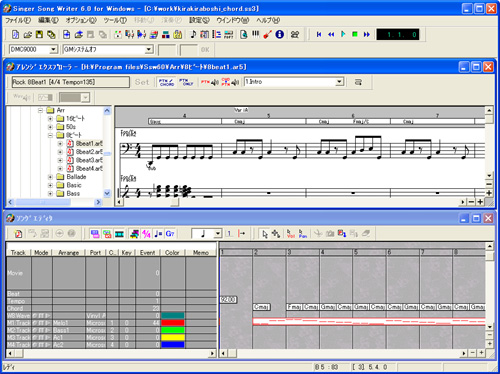
Task: Select 8beat4.ar5 in the tree
Action: click(89, 168)
